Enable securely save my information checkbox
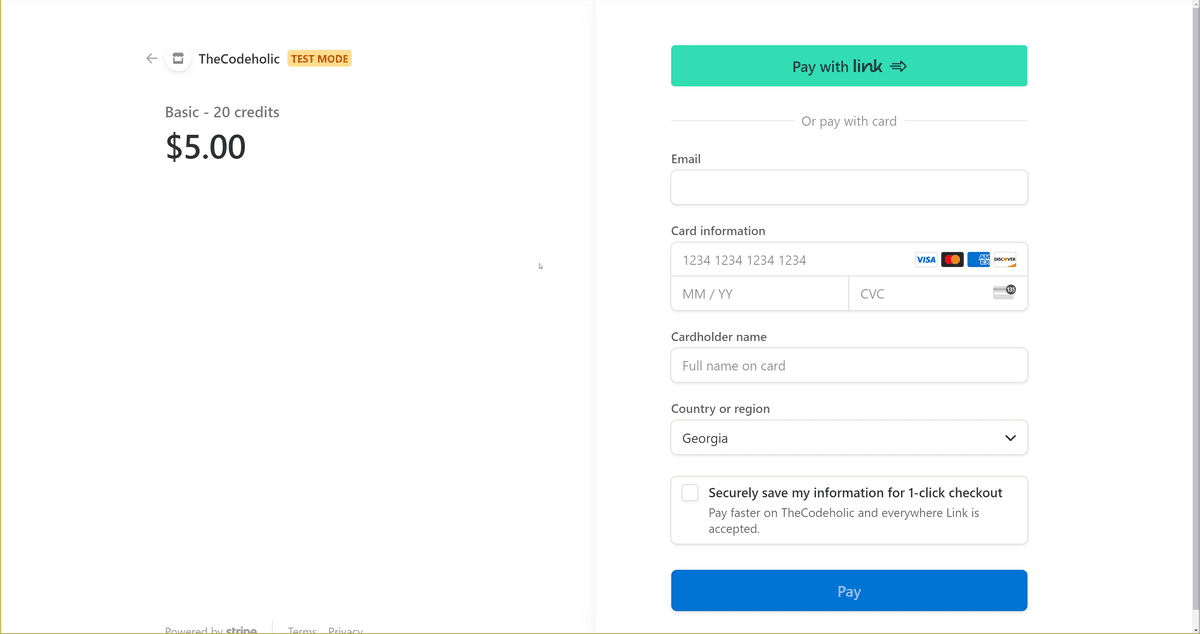The width and height of the screenshot is (1200, 634). [x=690, y=493]
